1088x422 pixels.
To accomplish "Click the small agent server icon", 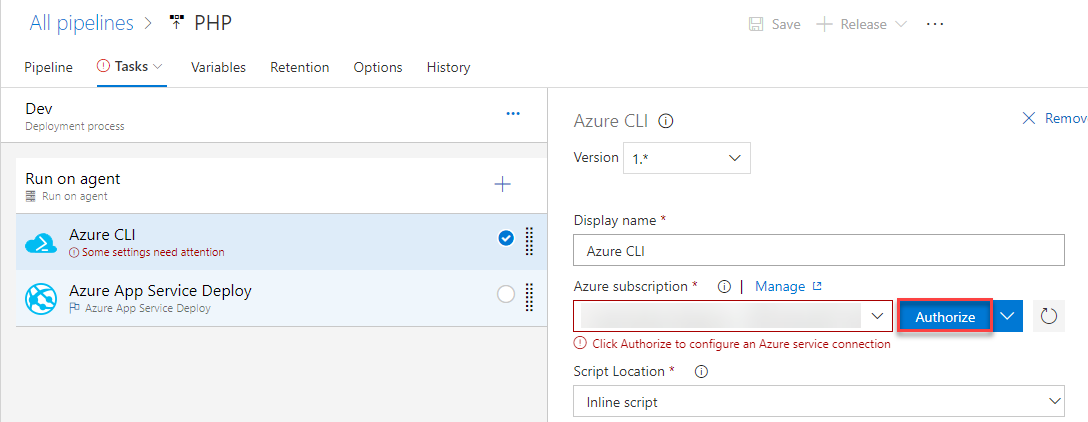I will 31,196.
